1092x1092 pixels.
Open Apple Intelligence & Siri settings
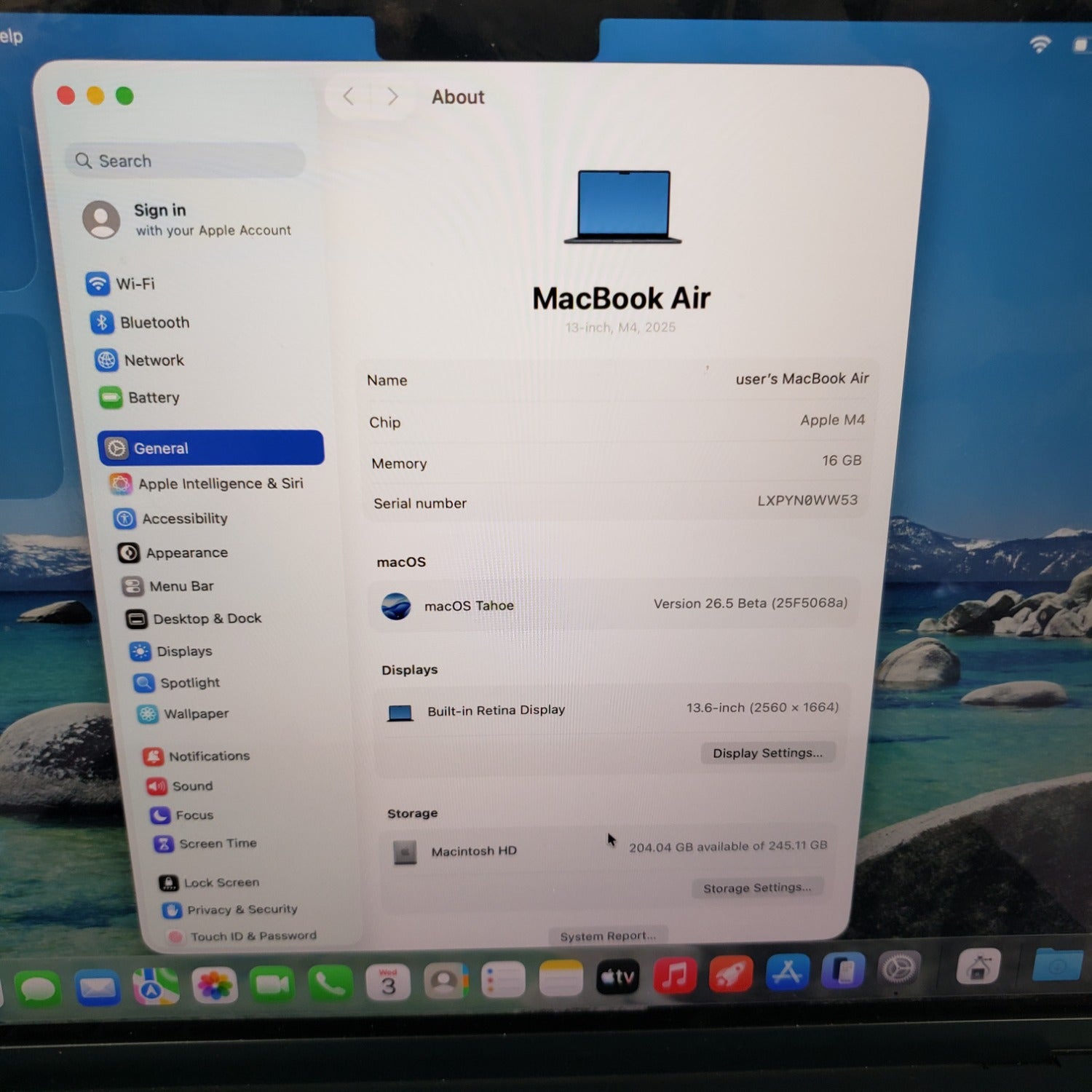(207, 483)
